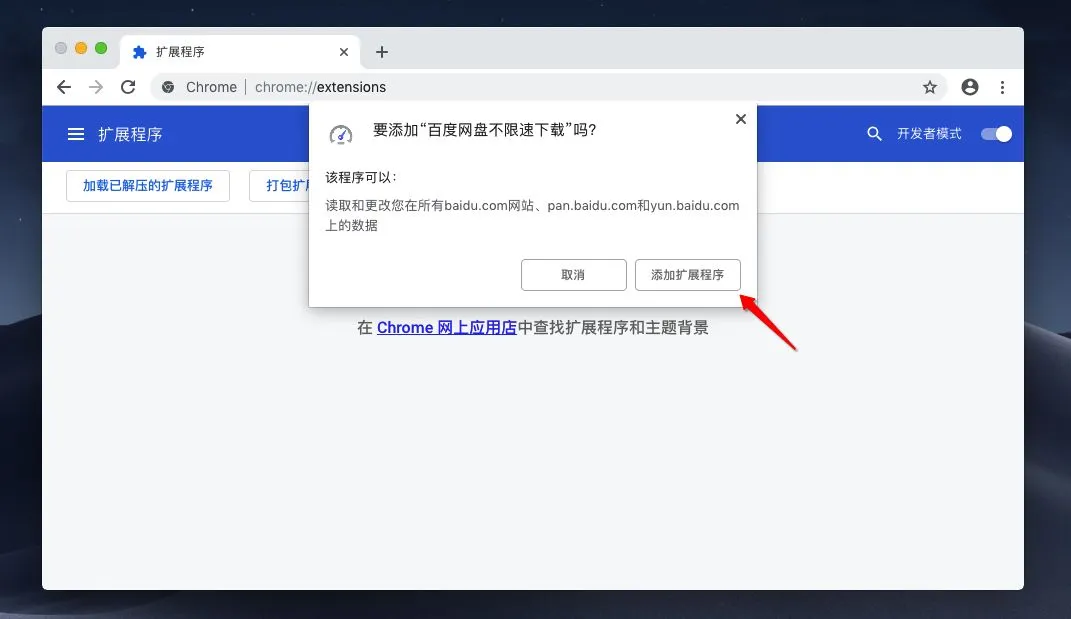This screenshot has width=1071, height=619.
Task: Click the permission text mentioning pan.baidu.com
Action: 532,215
